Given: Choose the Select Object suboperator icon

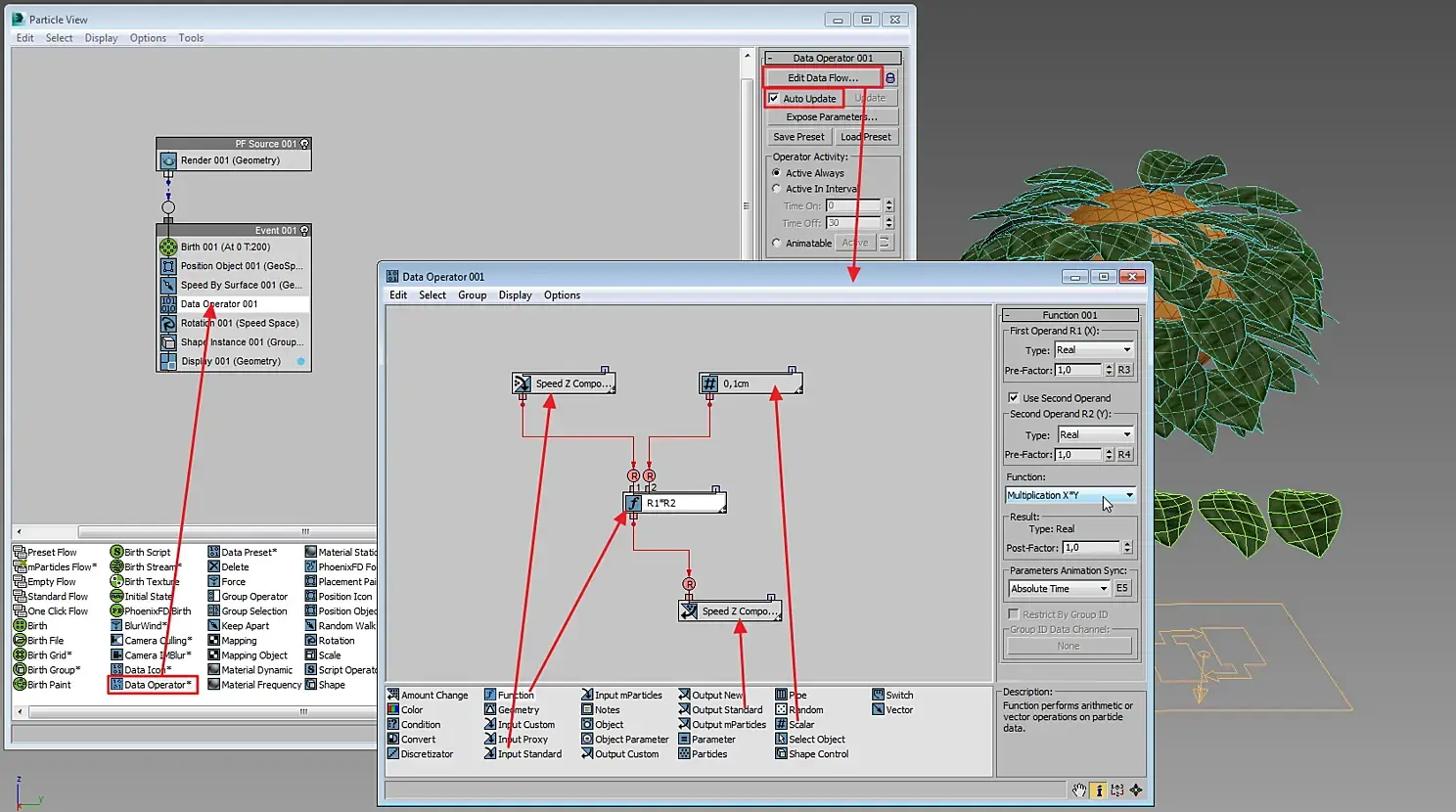Looking at the screenshot, I should pos(781,739).
